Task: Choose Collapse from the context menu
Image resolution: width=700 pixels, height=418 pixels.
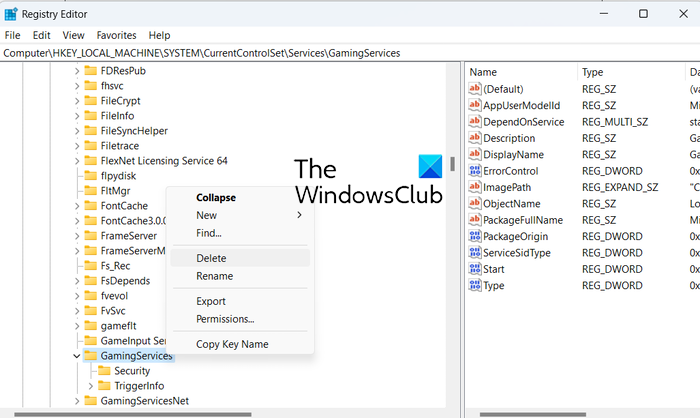Action: click(x=240, y=197)
